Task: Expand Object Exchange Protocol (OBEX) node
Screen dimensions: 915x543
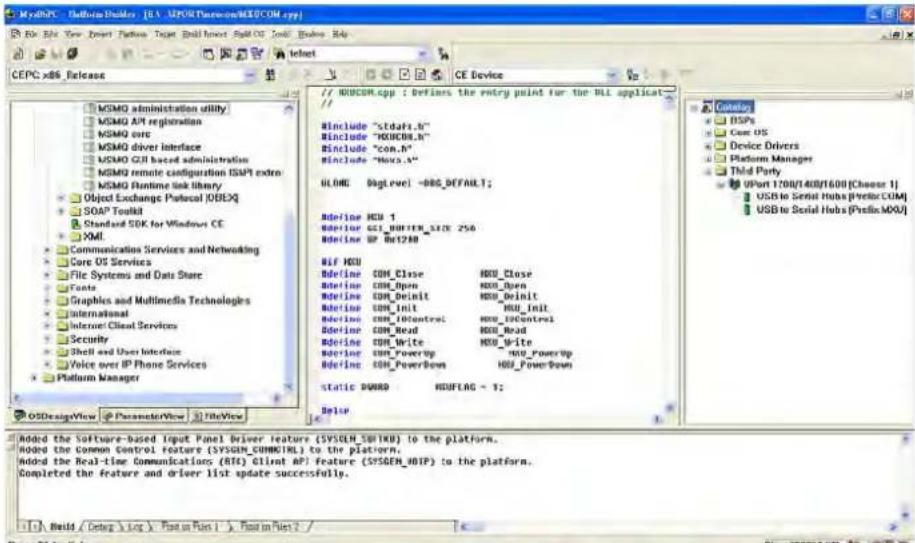Action: [x=61, y=198]
